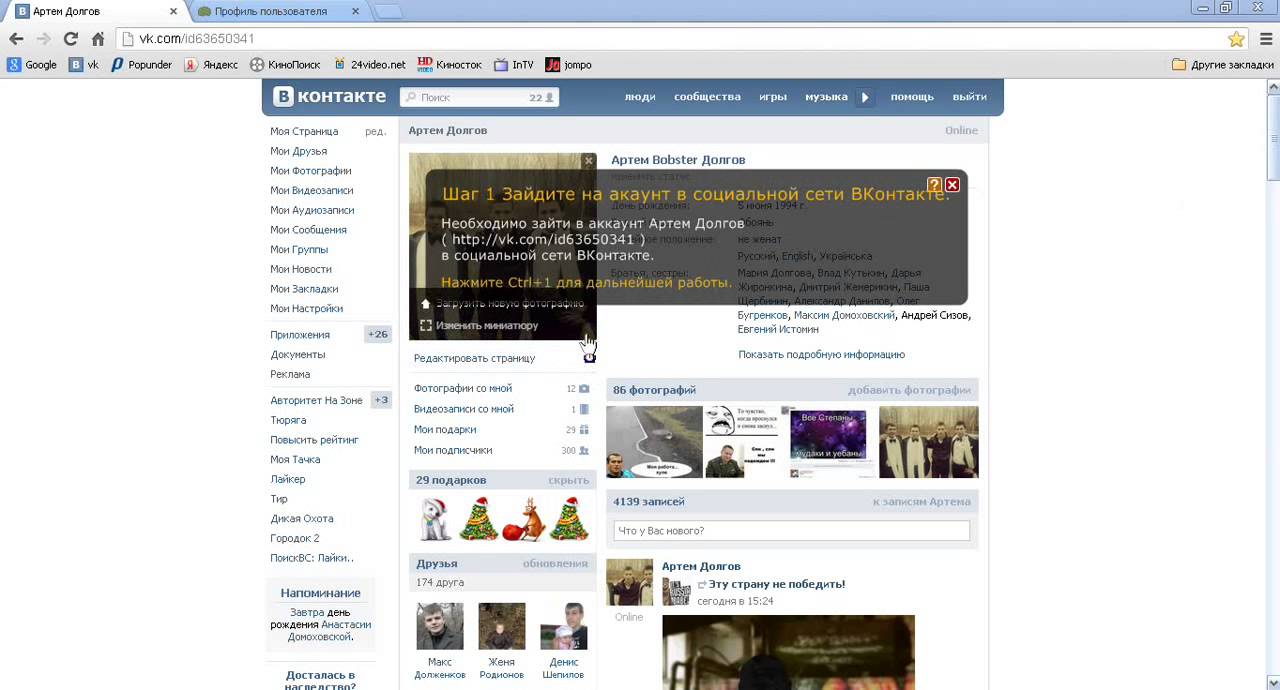Click the address bar URL
The height and width of the screenshot is (690, 1280).
197,39
